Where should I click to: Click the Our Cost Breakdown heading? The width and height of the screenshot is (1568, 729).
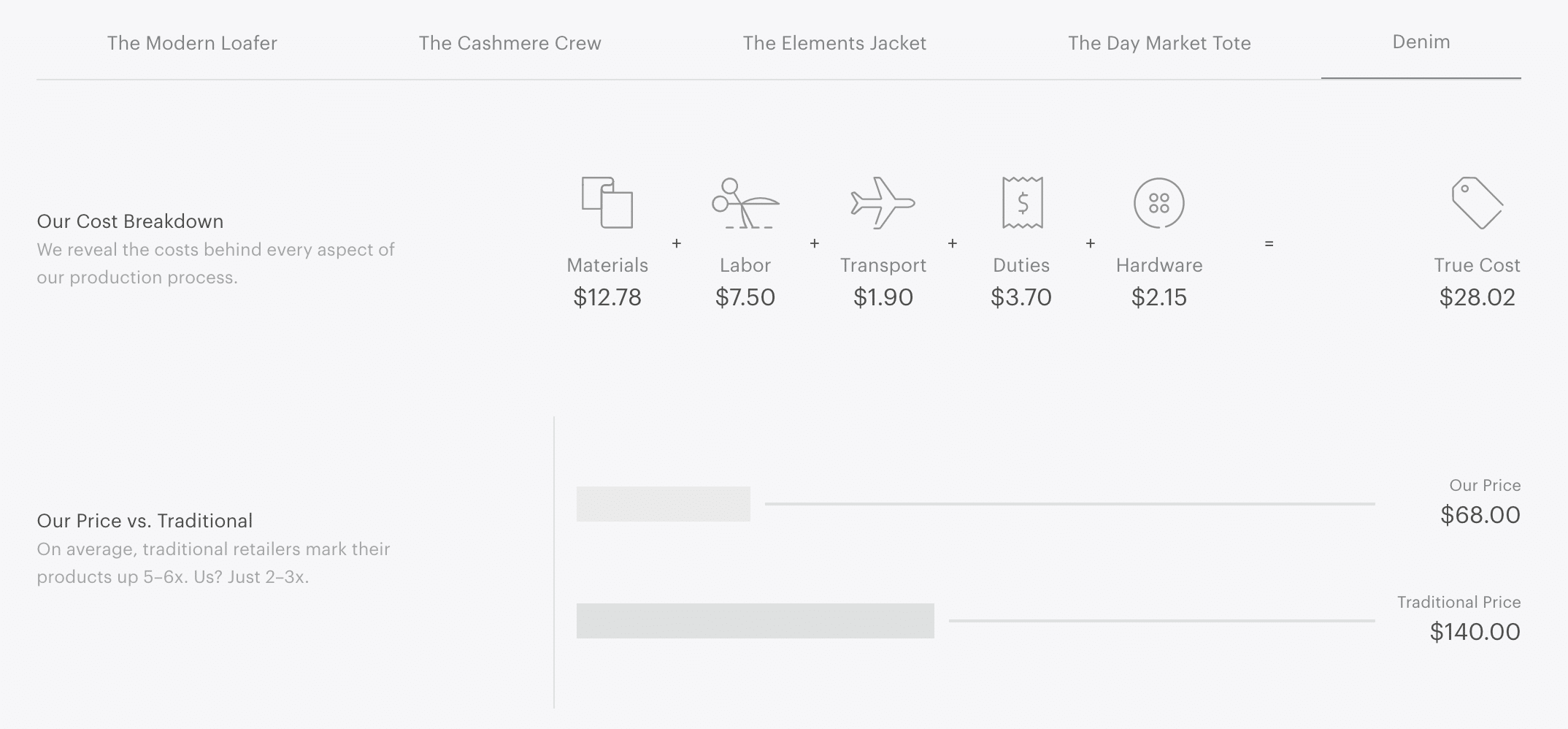coord(130,221)
